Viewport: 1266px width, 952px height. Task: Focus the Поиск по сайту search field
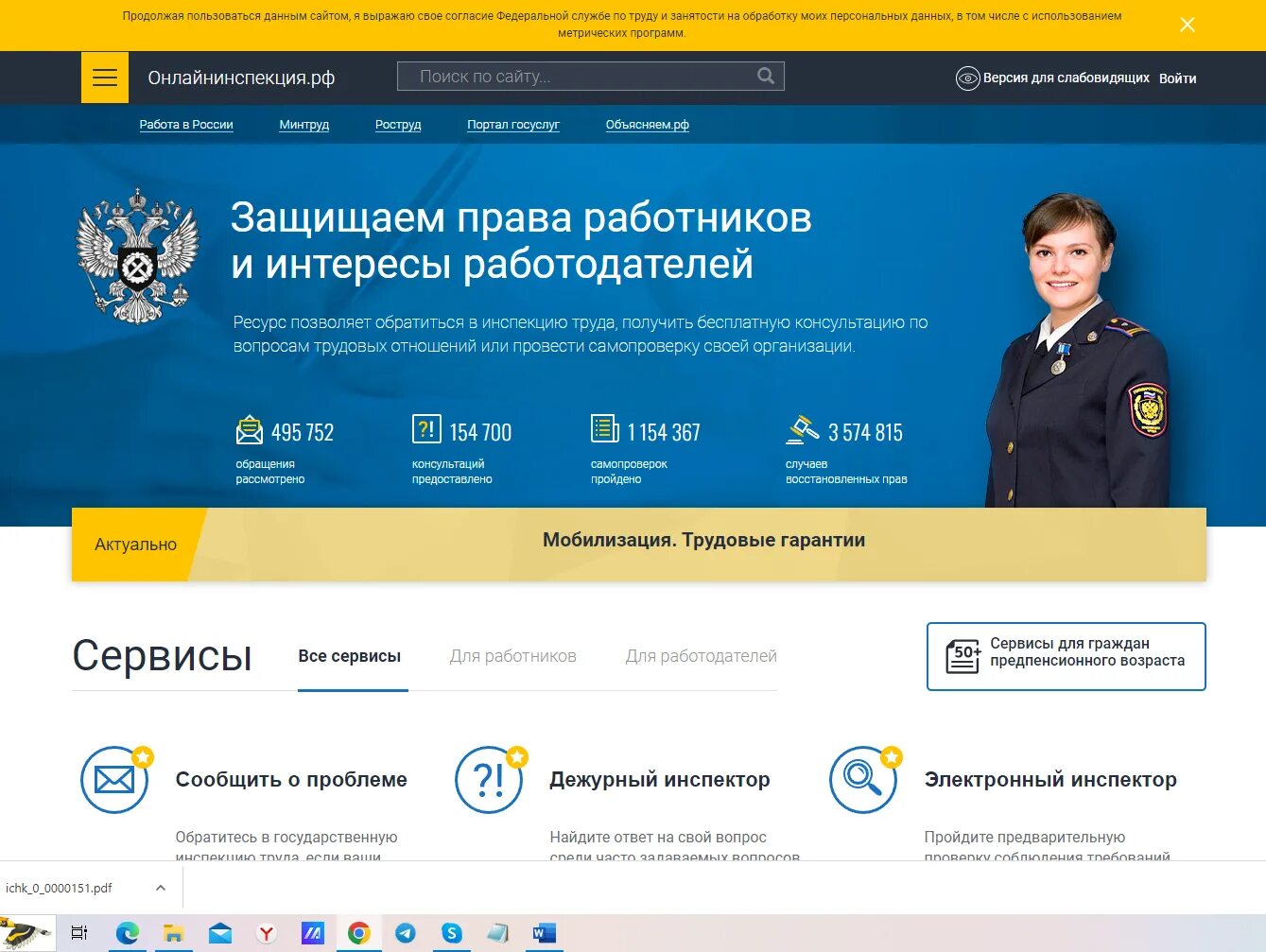(591, 77)
